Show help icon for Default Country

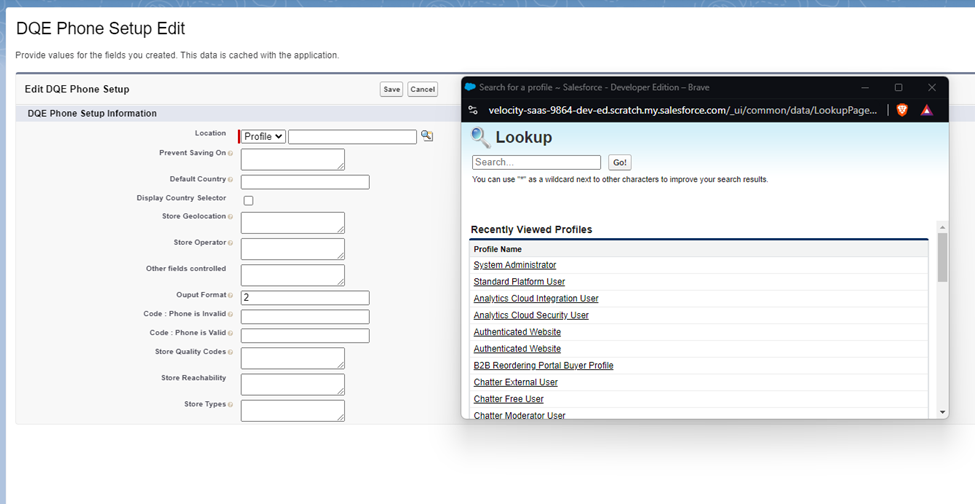pyautogui.click(x=231, y=180)
